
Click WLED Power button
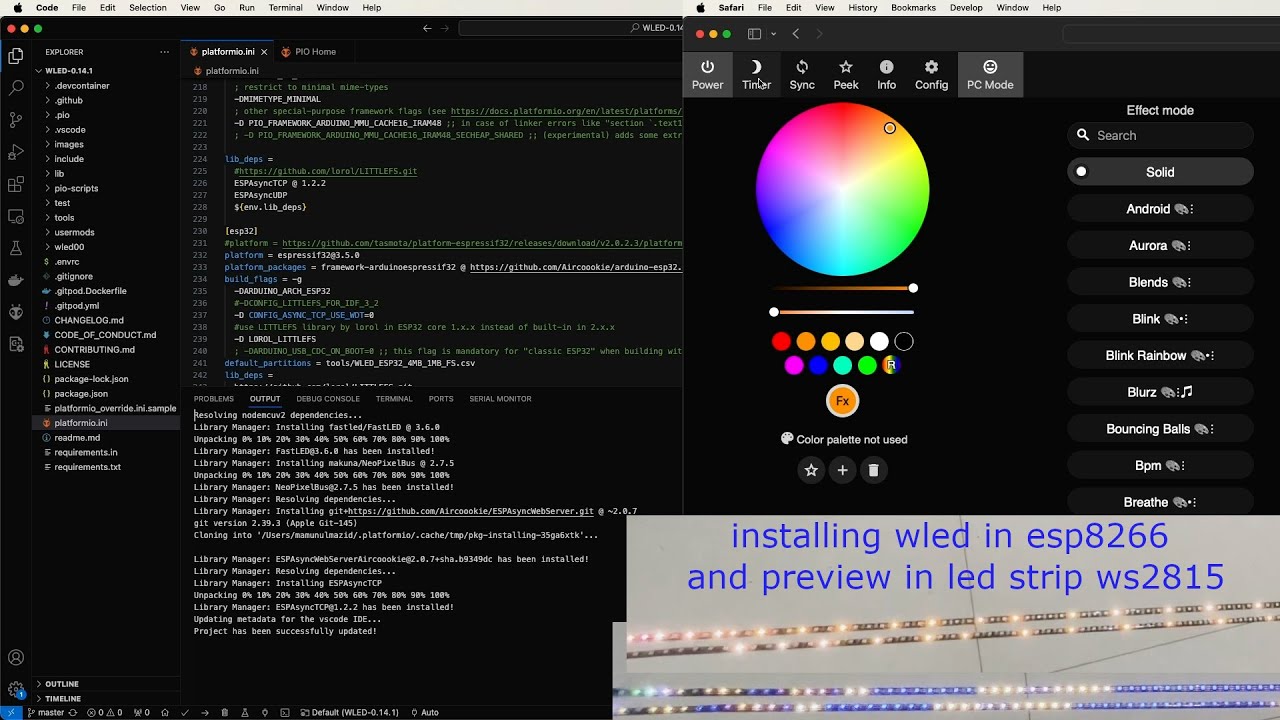[707, 74]
